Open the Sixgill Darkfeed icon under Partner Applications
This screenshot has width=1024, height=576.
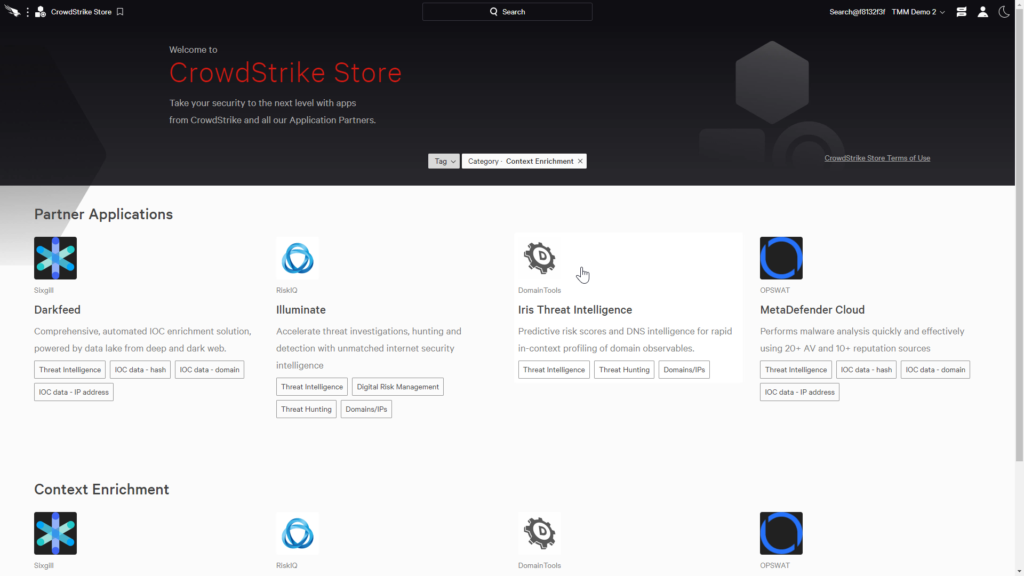tap(56, 258)
